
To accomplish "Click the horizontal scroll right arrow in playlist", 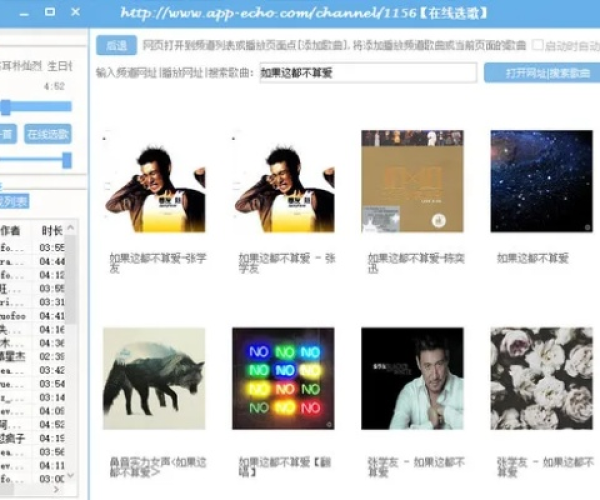I will (56, 489).
